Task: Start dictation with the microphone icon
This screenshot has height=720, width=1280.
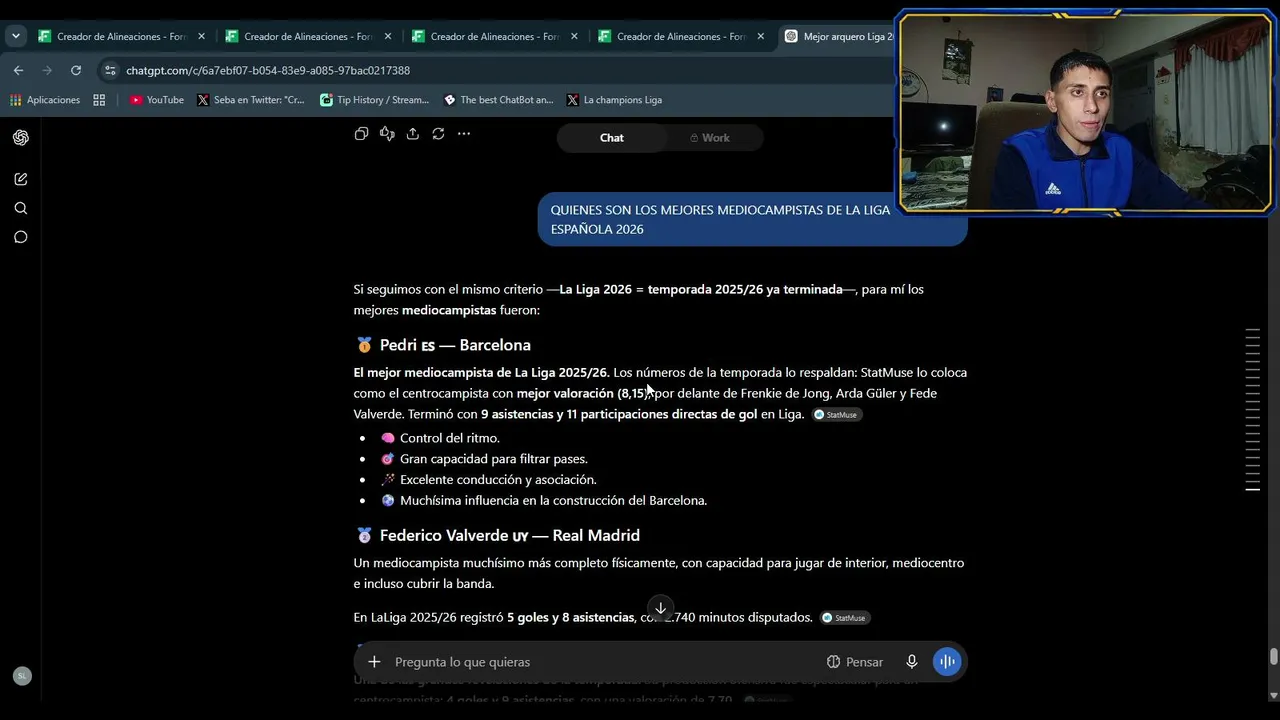Action: (x=912, y=662)
